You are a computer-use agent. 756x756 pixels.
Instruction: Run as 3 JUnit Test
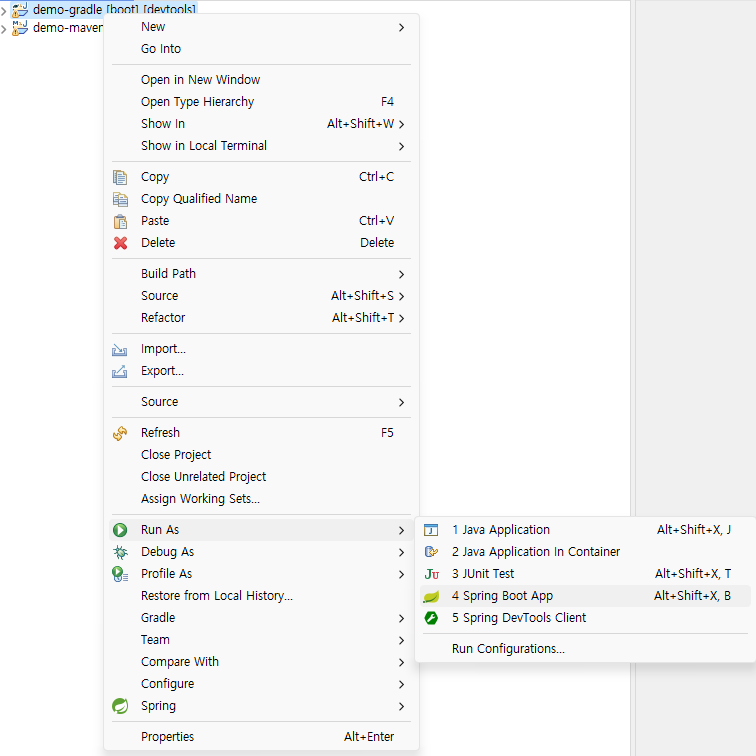(x=585, y=574)
